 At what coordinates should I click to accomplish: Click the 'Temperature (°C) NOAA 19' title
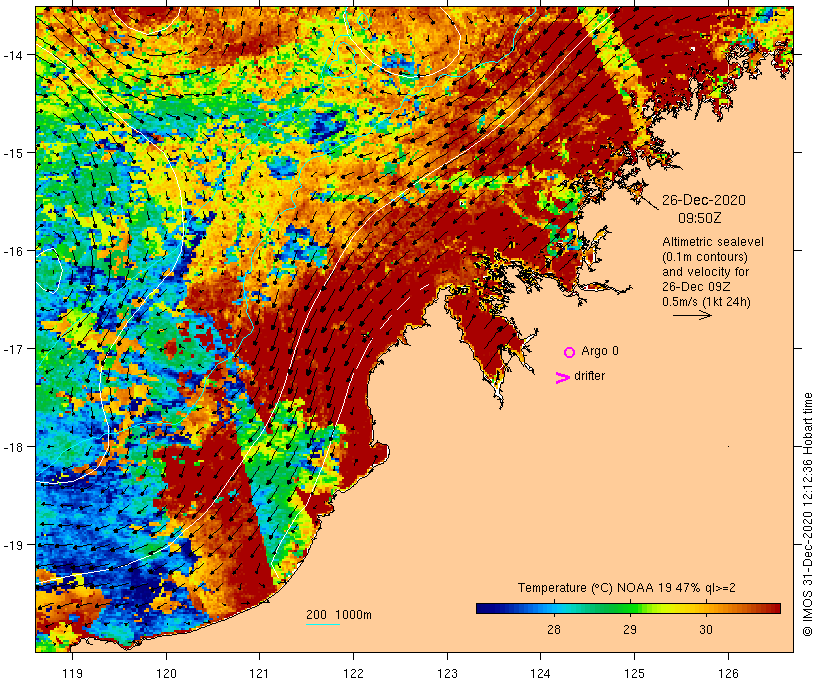595,588
